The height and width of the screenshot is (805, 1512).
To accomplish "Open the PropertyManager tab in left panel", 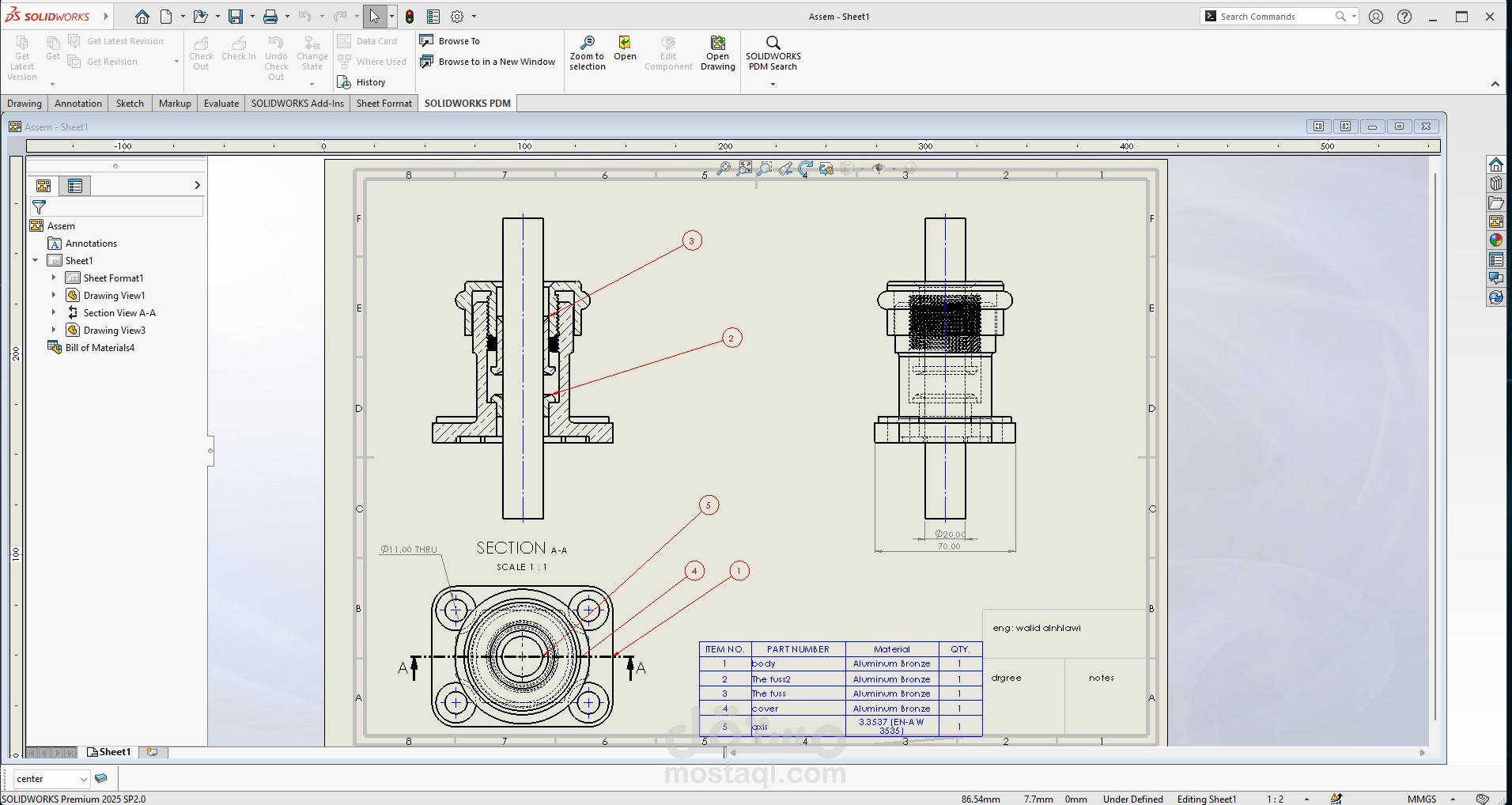I will tap(75, 186).
